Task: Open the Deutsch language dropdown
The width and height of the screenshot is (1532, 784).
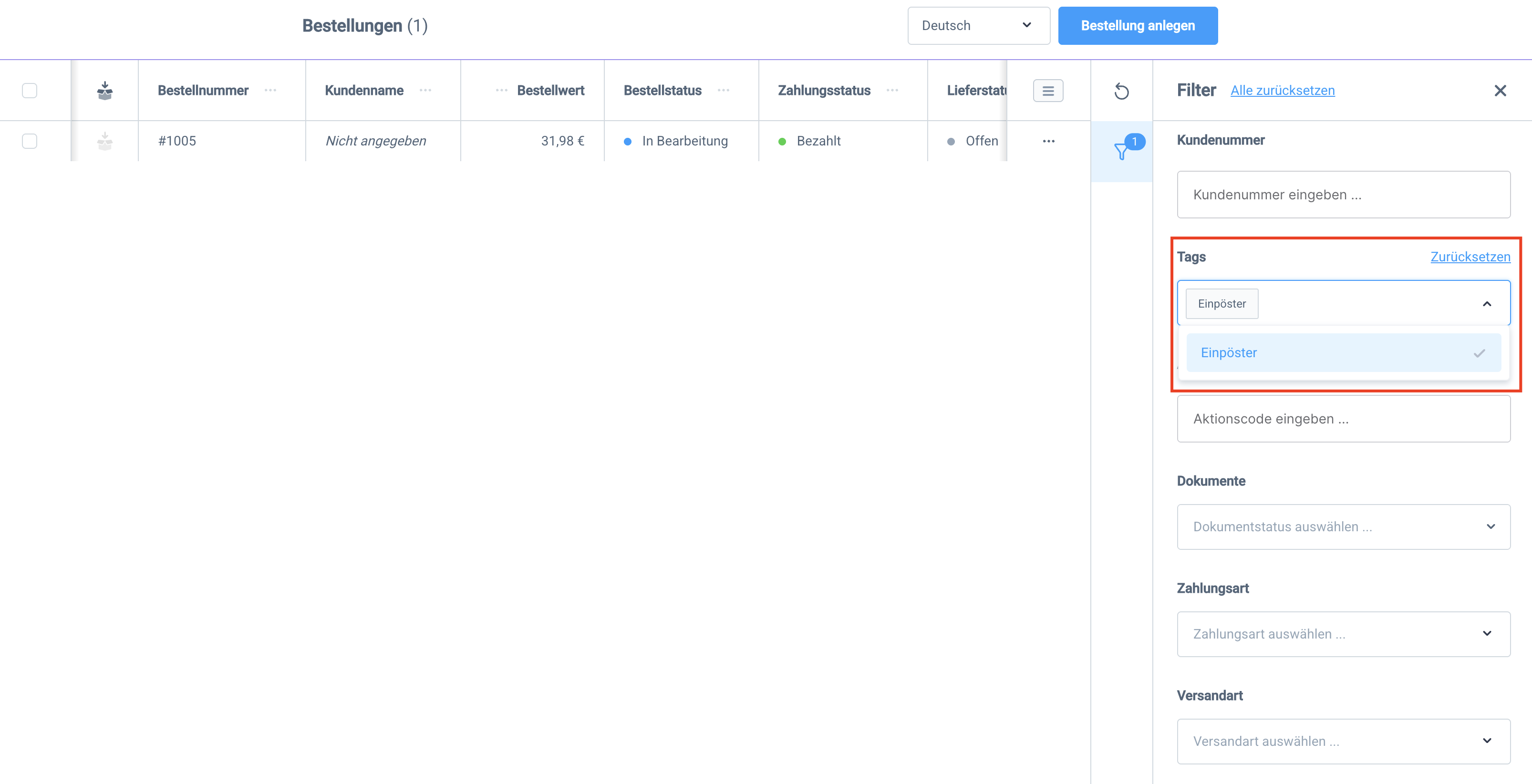Action: pyautogui.click(x=978, y=26)
